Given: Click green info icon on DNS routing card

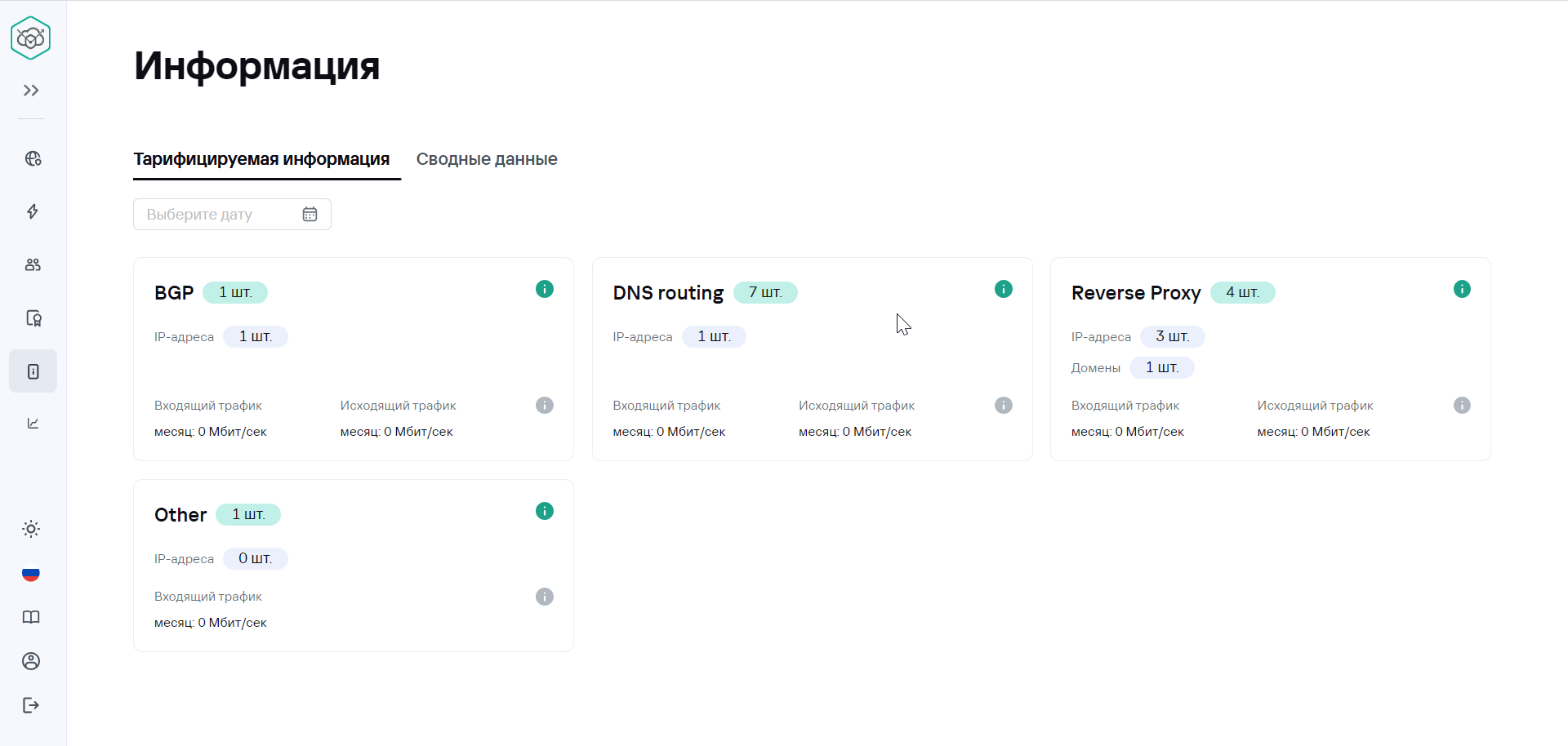Looking at the screenshot, I should point(1004,289).
